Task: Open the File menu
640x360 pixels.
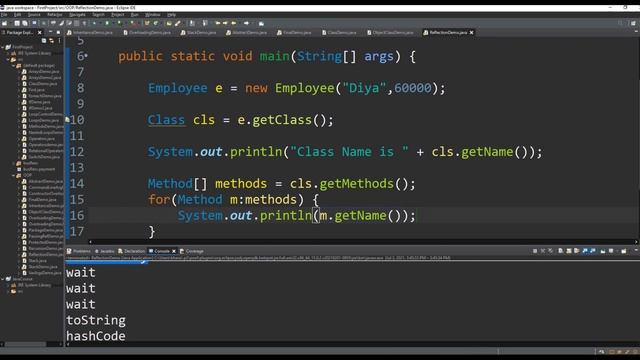Action: [4, 15]
